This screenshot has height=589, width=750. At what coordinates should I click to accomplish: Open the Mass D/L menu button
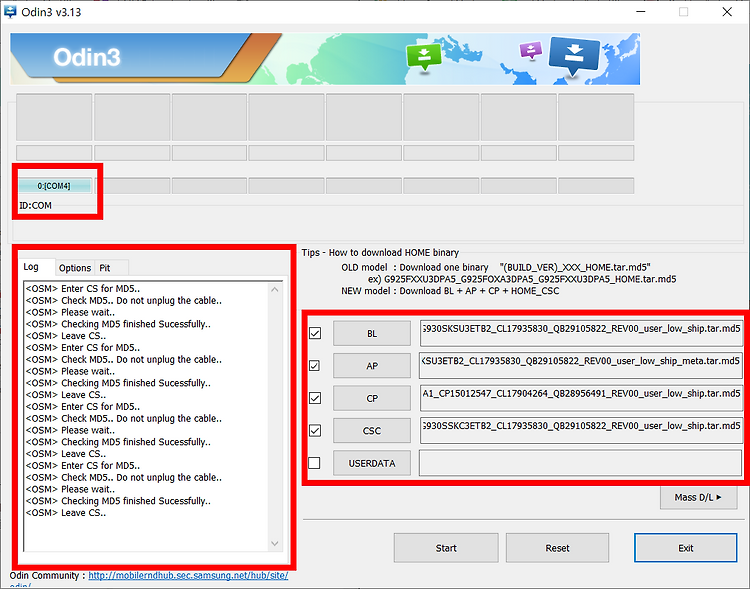tap(698, 498)
